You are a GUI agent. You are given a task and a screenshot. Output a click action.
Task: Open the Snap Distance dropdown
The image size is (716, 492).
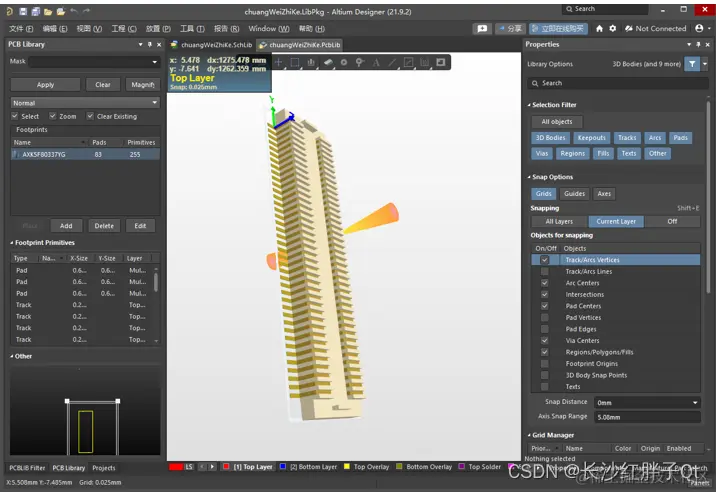695,402
